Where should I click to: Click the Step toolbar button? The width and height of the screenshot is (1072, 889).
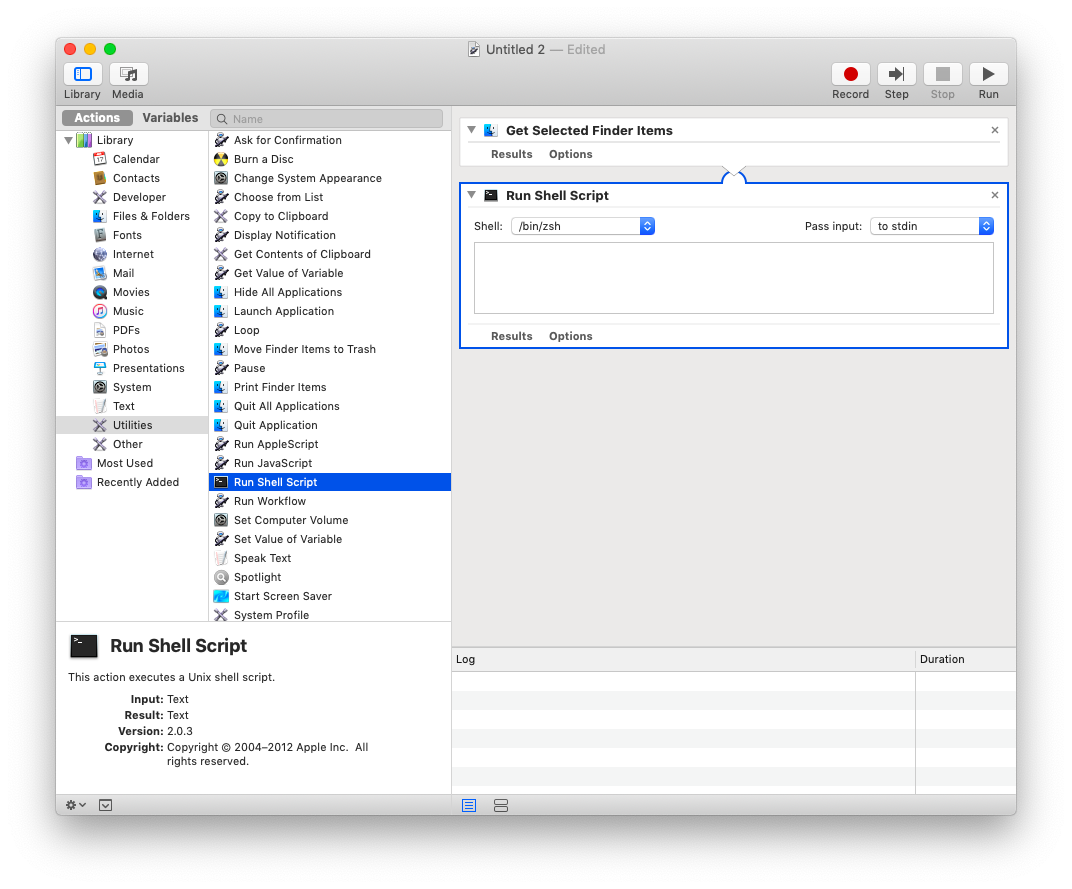[x=896, y=74]
